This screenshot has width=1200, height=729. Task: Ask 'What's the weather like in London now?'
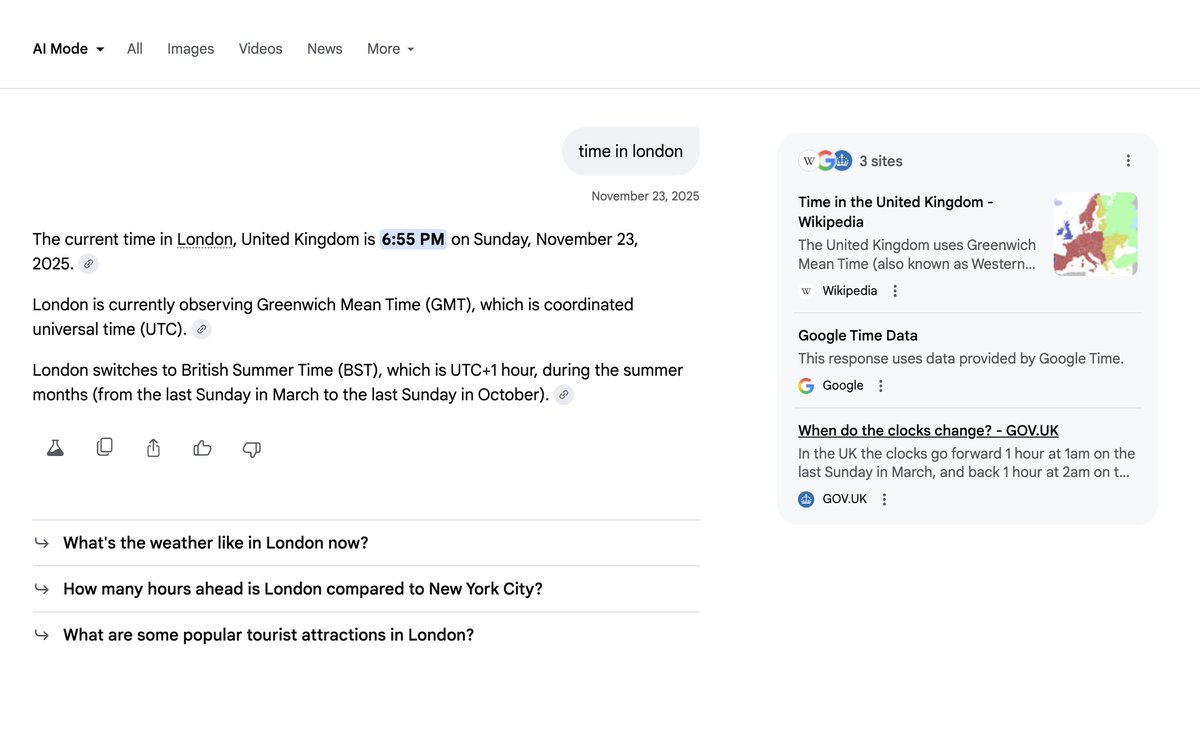[366, 543]
